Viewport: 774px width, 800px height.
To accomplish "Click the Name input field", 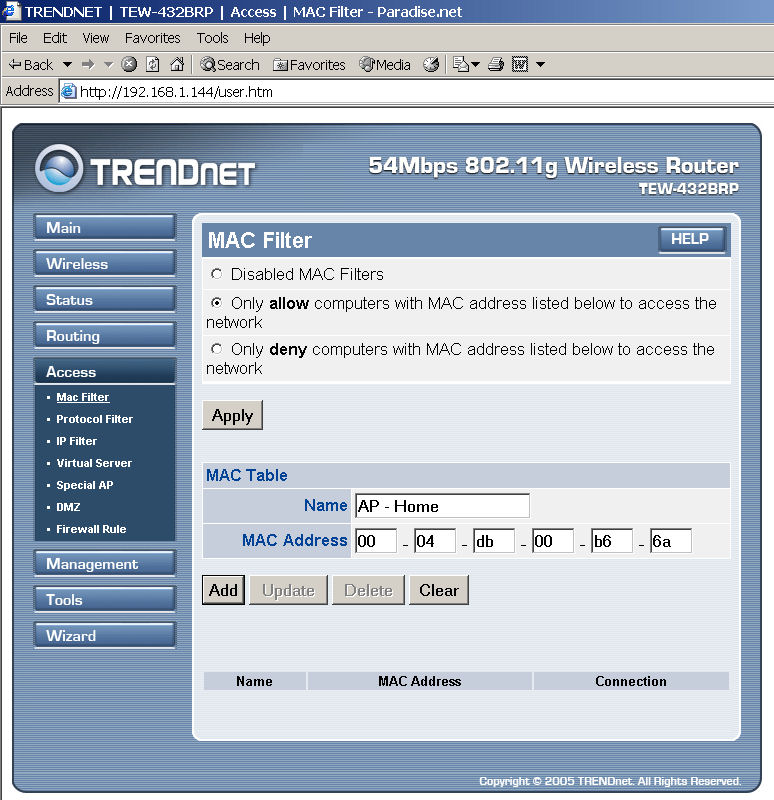I will tap(442, 506).
